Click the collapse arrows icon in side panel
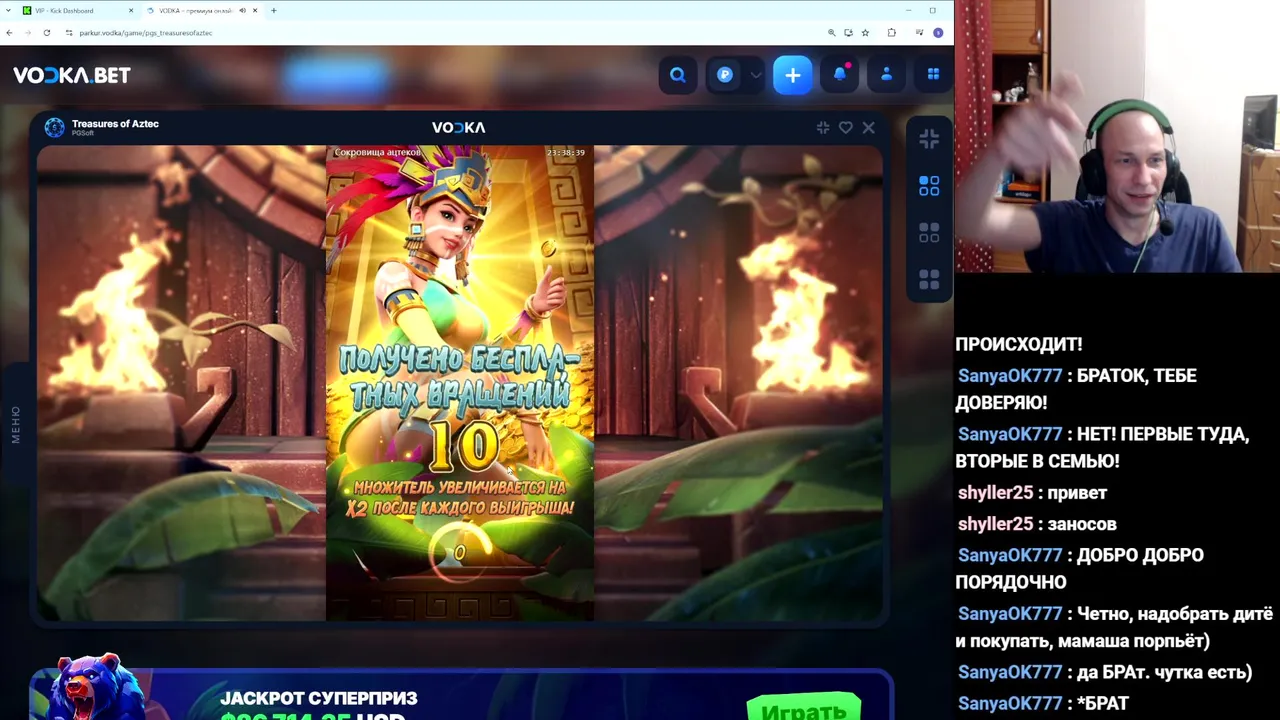Viewport: 1280px width, 720px height. pos(929,139)
